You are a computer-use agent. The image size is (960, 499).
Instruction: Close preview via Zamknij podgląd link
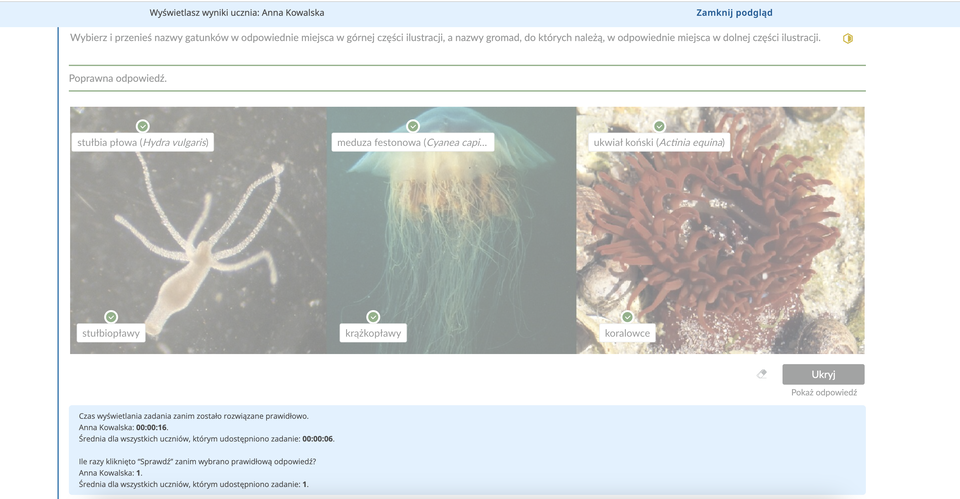pos(734,13)
